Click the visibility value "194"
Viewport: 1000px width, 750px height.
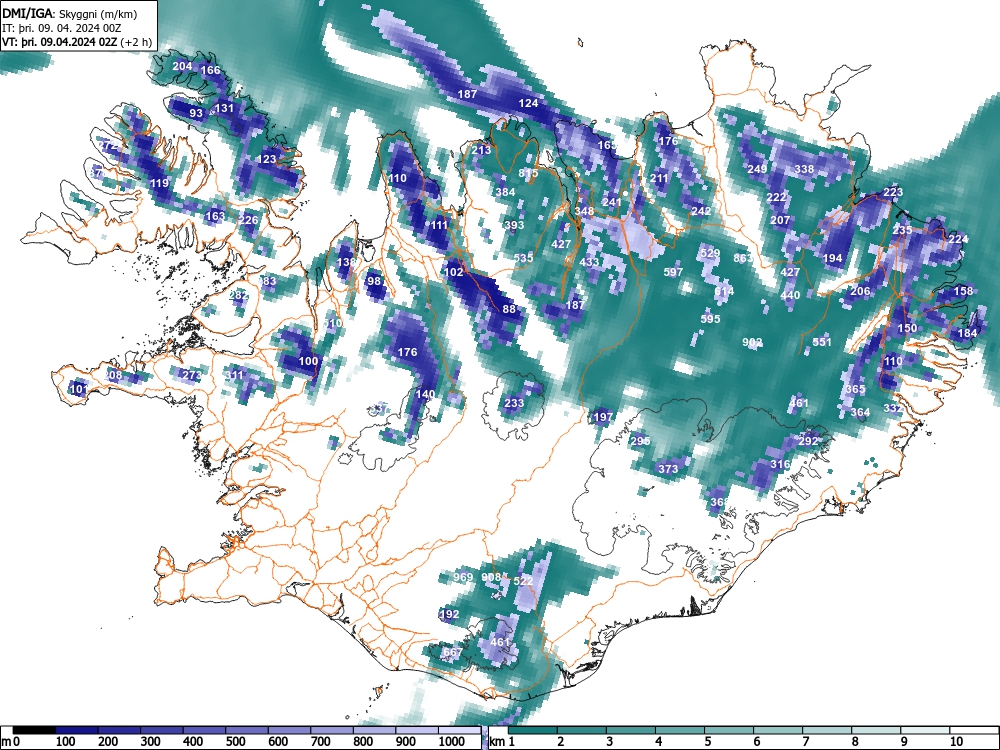[832, 258]
